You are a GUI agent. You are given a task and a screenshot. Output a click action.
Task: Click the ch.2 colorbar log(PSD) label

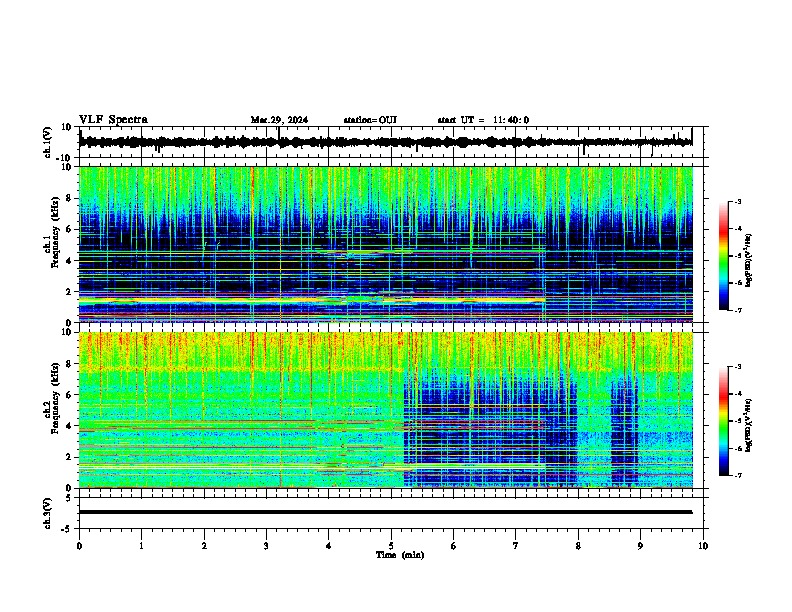[x=749, y=425]
